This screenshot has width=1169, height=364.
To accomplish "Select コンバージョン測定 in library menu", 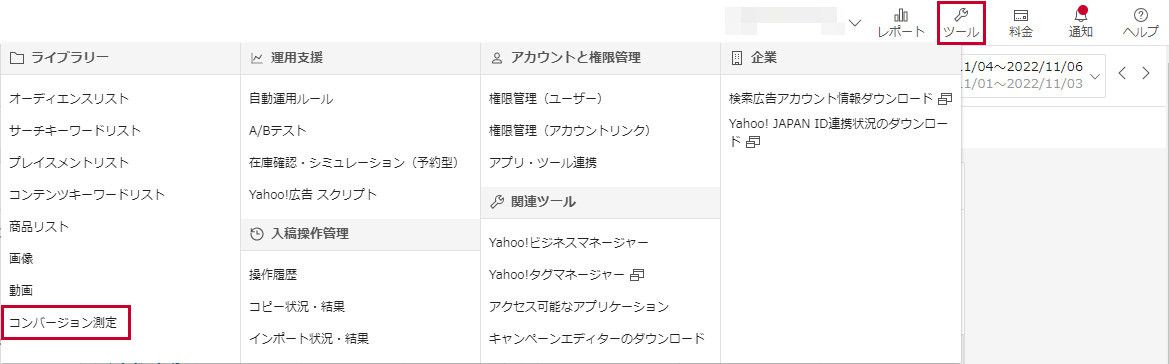I will coord(66,323).
